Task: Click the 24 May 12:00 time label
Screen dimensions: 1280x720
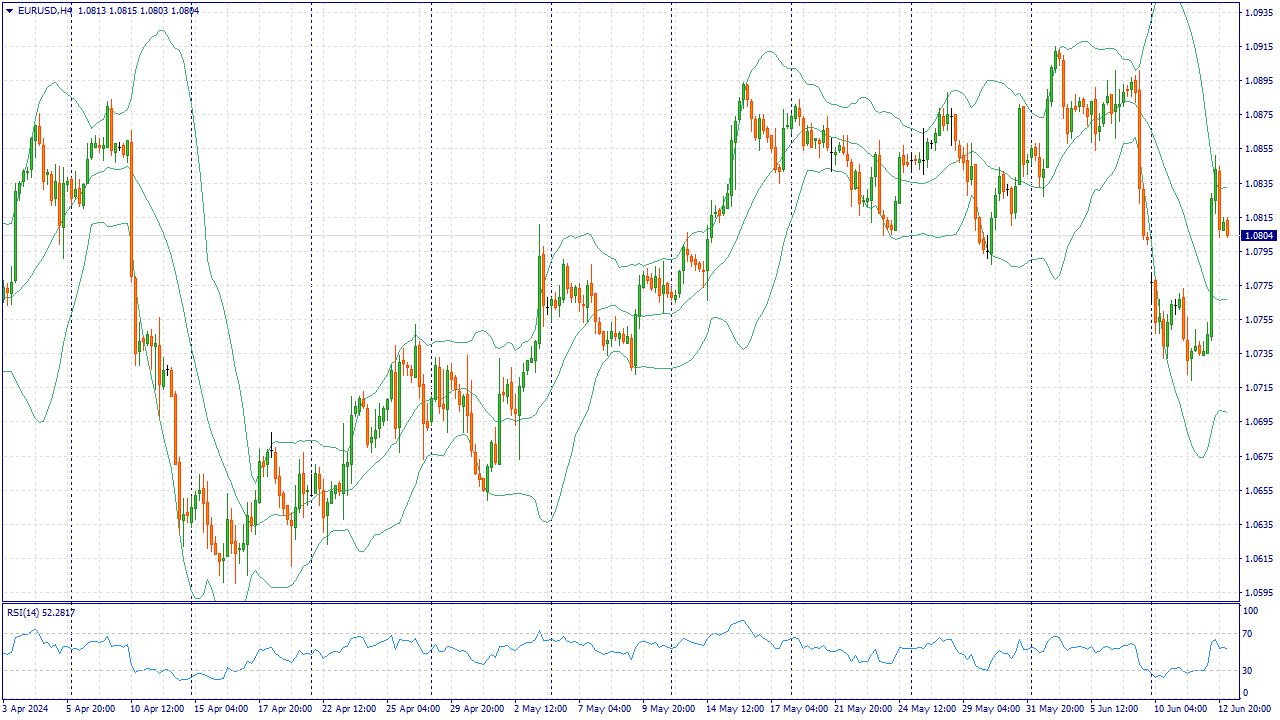Action: tap(927, 709)
